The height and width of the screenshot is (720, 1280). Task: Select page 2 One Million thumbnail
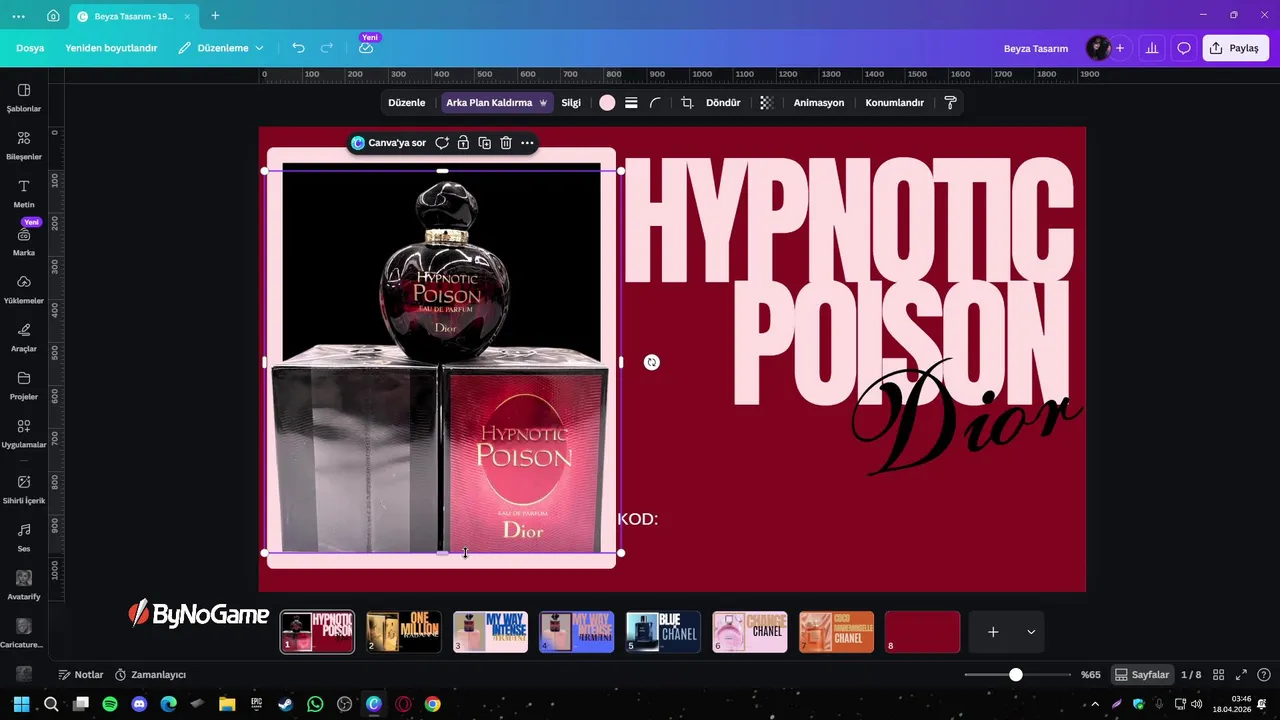click(x=404, y=632)
